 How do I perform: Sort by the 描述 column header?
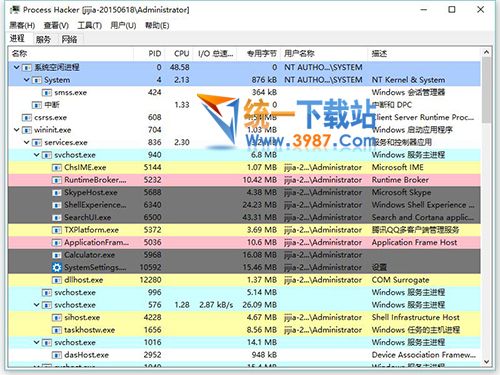click(424, 54)
